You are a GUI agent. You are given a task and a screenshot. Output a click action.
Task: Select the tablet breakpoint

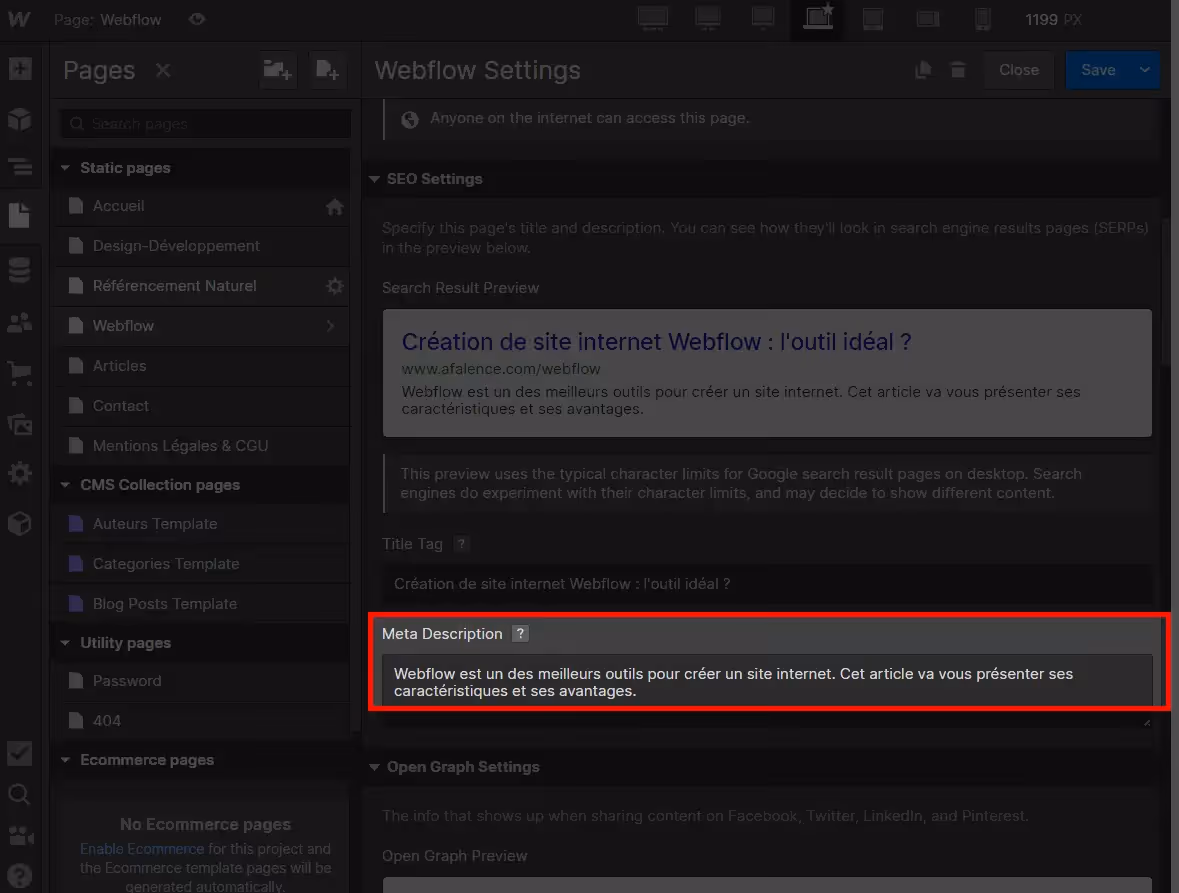(873, 19)
